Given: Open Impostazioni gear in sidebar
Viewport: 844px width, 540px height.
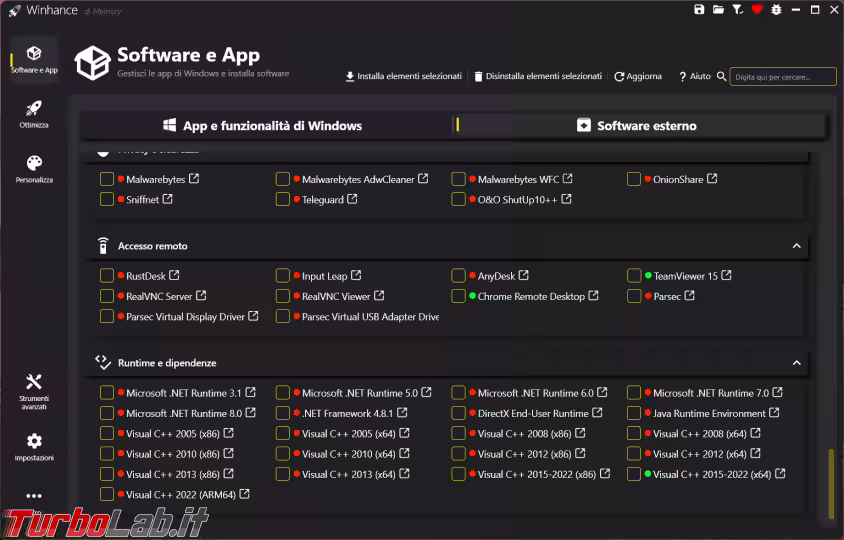Looking at the screenshot, I should (34, 446).
